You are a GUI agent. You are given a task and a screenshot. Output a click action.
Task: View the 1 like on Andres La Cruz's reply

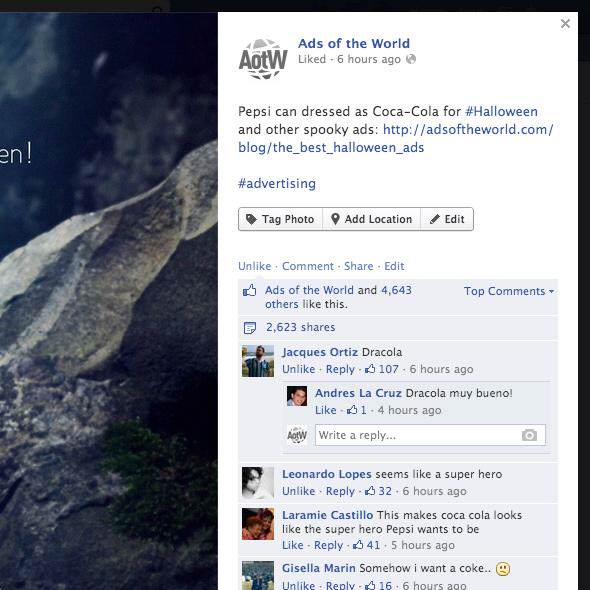pyautogui.click(x=357, y=410)
